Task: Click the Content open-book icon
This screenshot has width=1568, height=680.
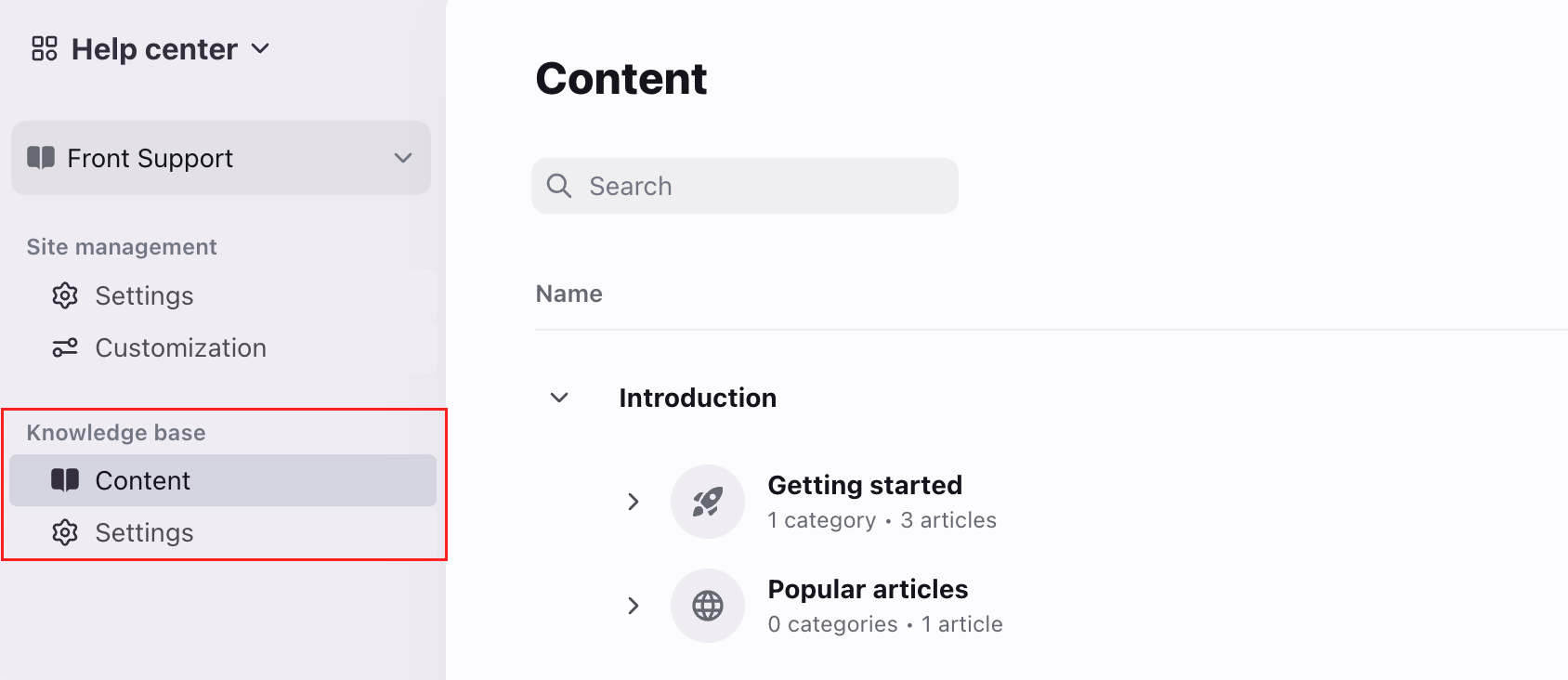Action: [x=65, y=480]
